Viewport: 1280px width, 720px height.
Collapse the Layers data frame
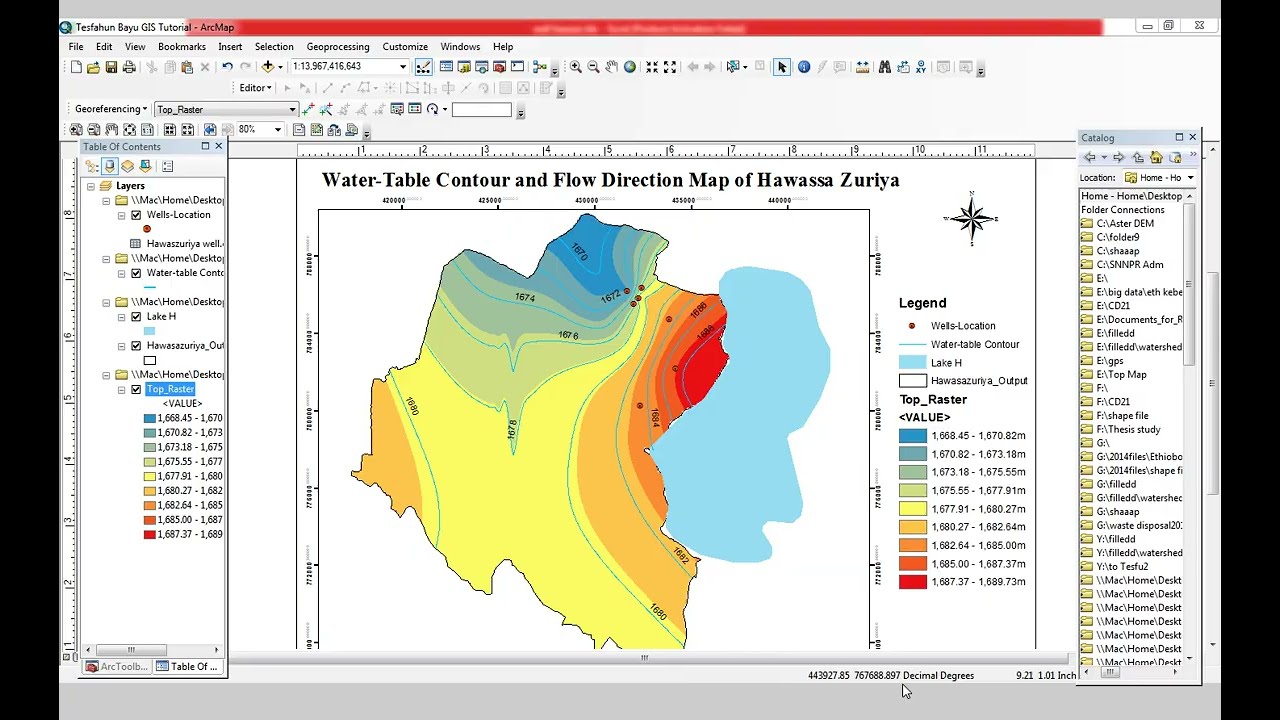(x=91, y=186)
